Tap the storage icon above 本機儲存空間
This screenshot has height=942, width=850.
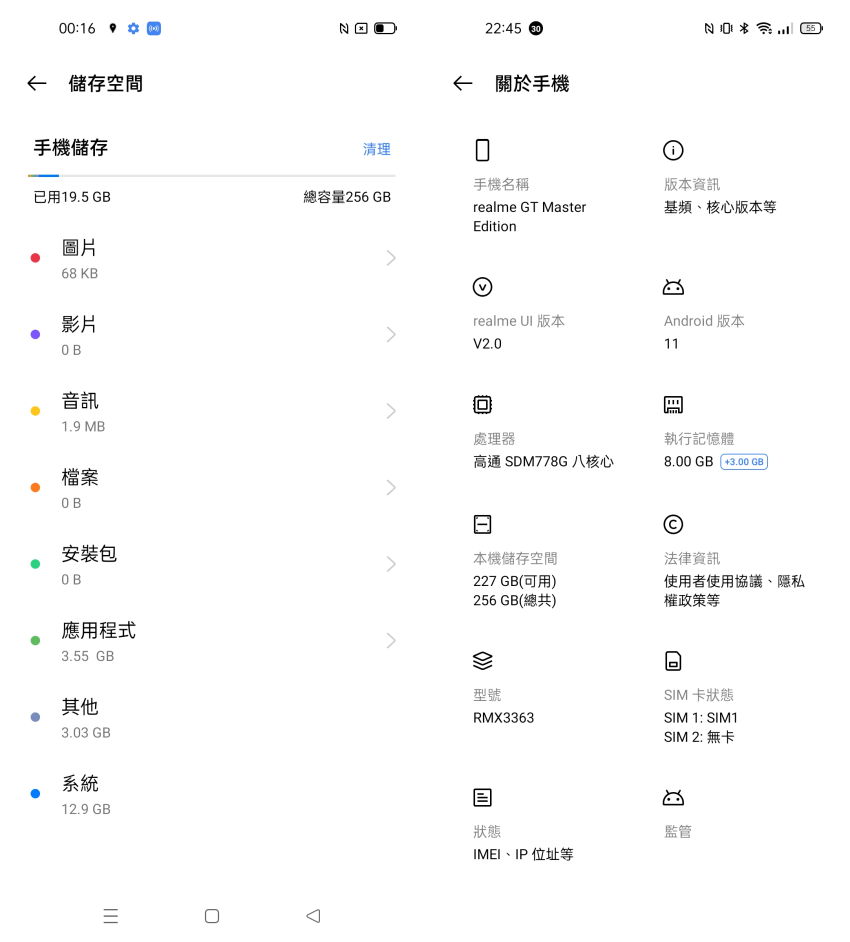[482, 524]
